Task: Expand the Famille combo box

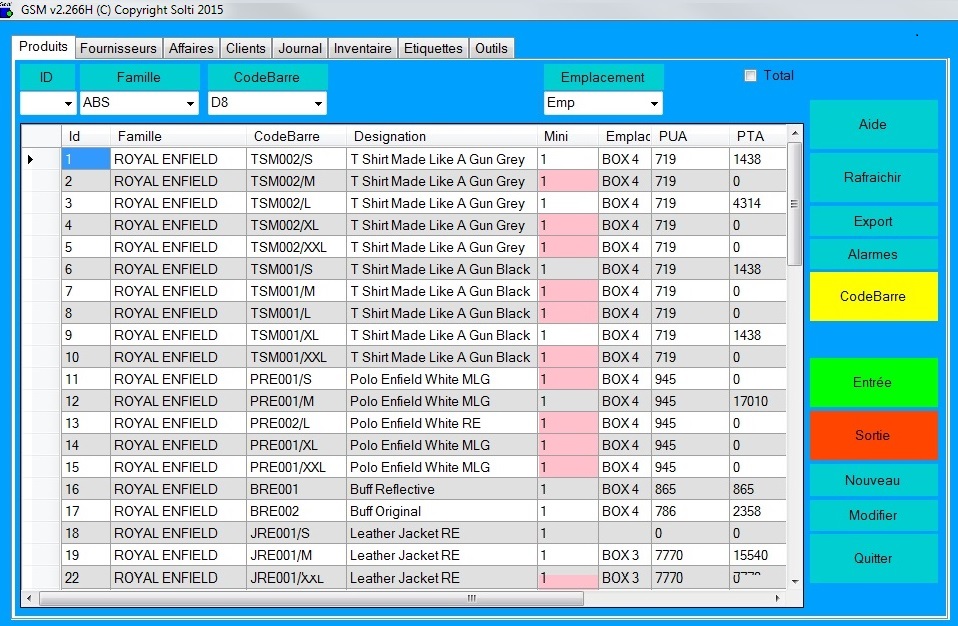Action: coord(190,103)
